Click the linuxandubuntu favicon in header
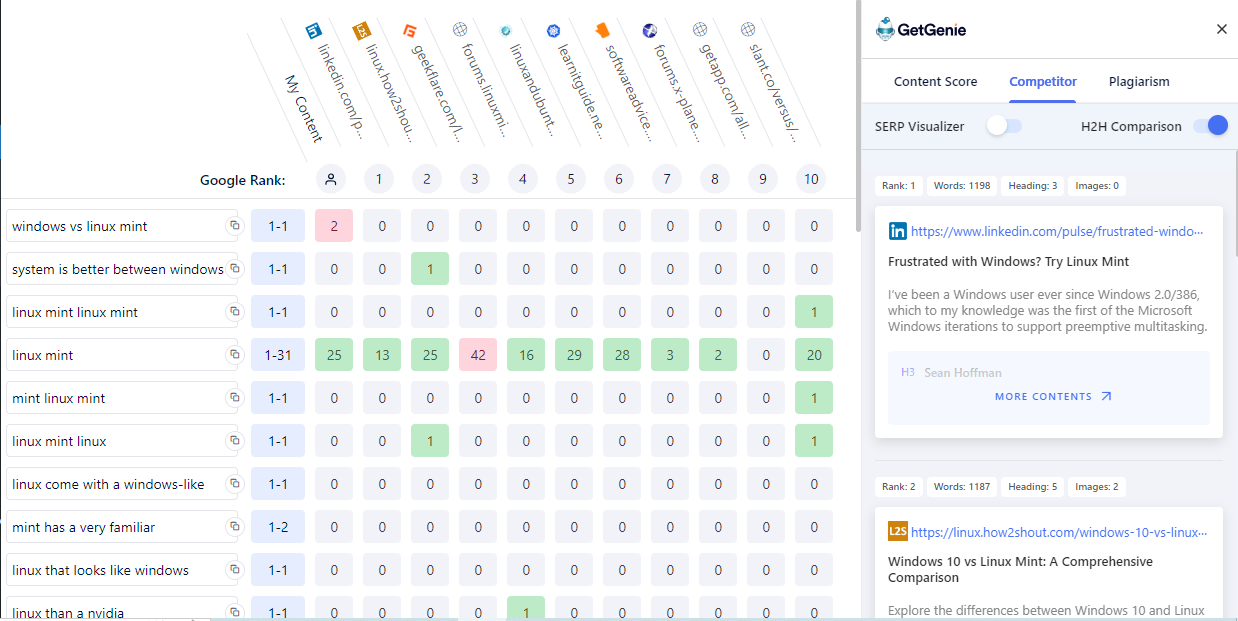 [x=506, y=30]
